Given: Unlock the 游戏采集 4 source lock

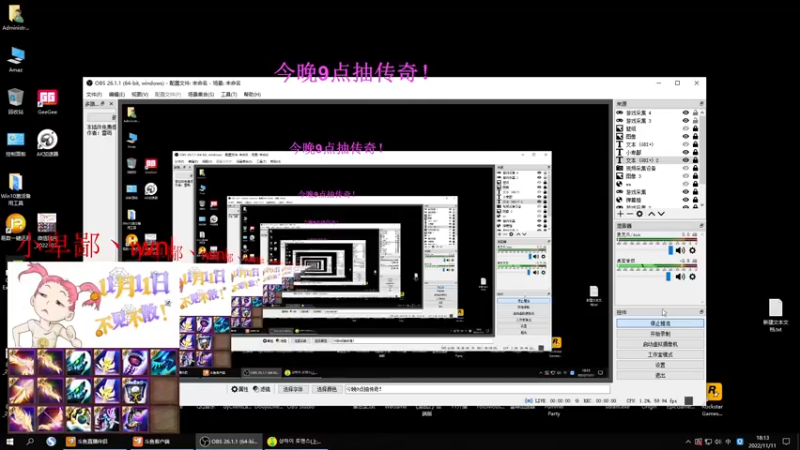Looking at the screenshot, I should pos(695,113).
